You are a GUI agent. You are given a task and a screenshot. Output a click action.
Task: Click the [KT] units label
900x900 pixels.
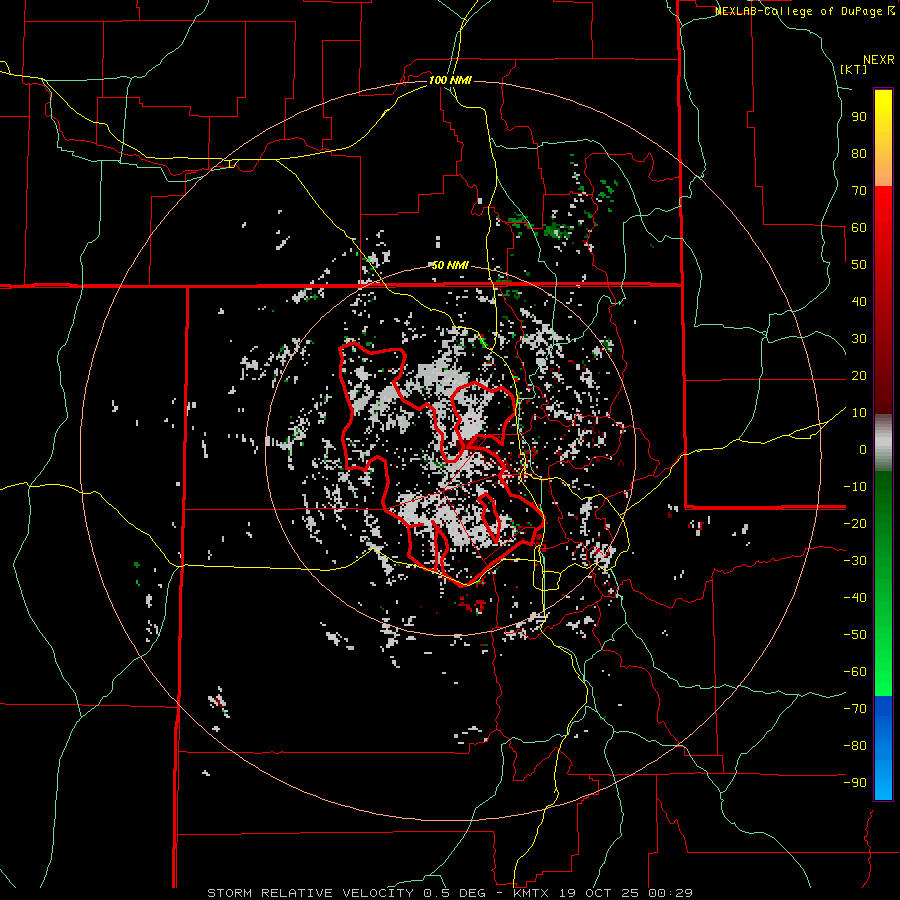click(853, 69)
